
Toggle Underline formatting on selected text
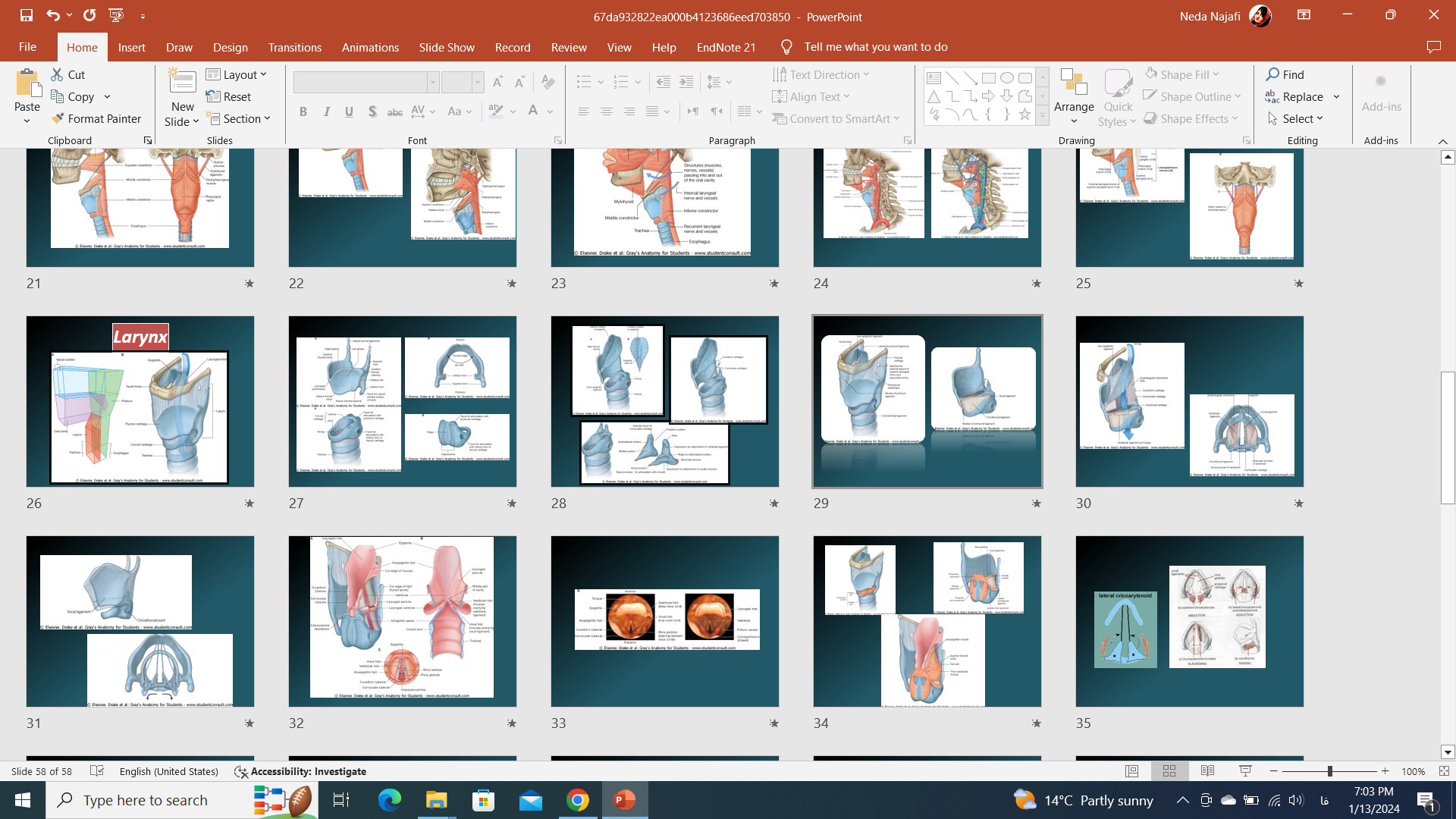pyautogui.click(x=349, y=111)
